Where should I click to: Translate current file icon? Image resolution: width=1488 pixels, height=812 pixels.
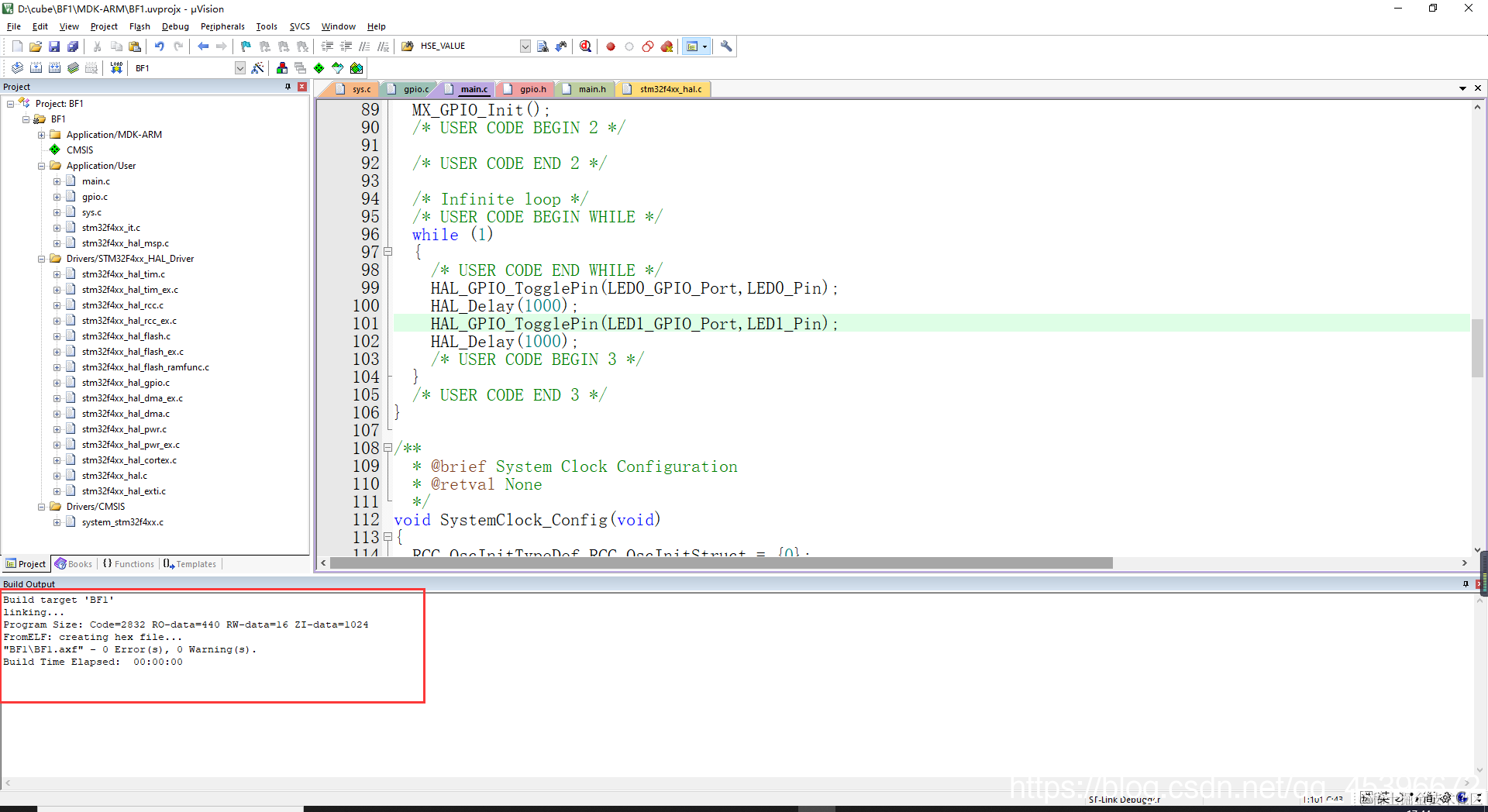coord(17,68)
